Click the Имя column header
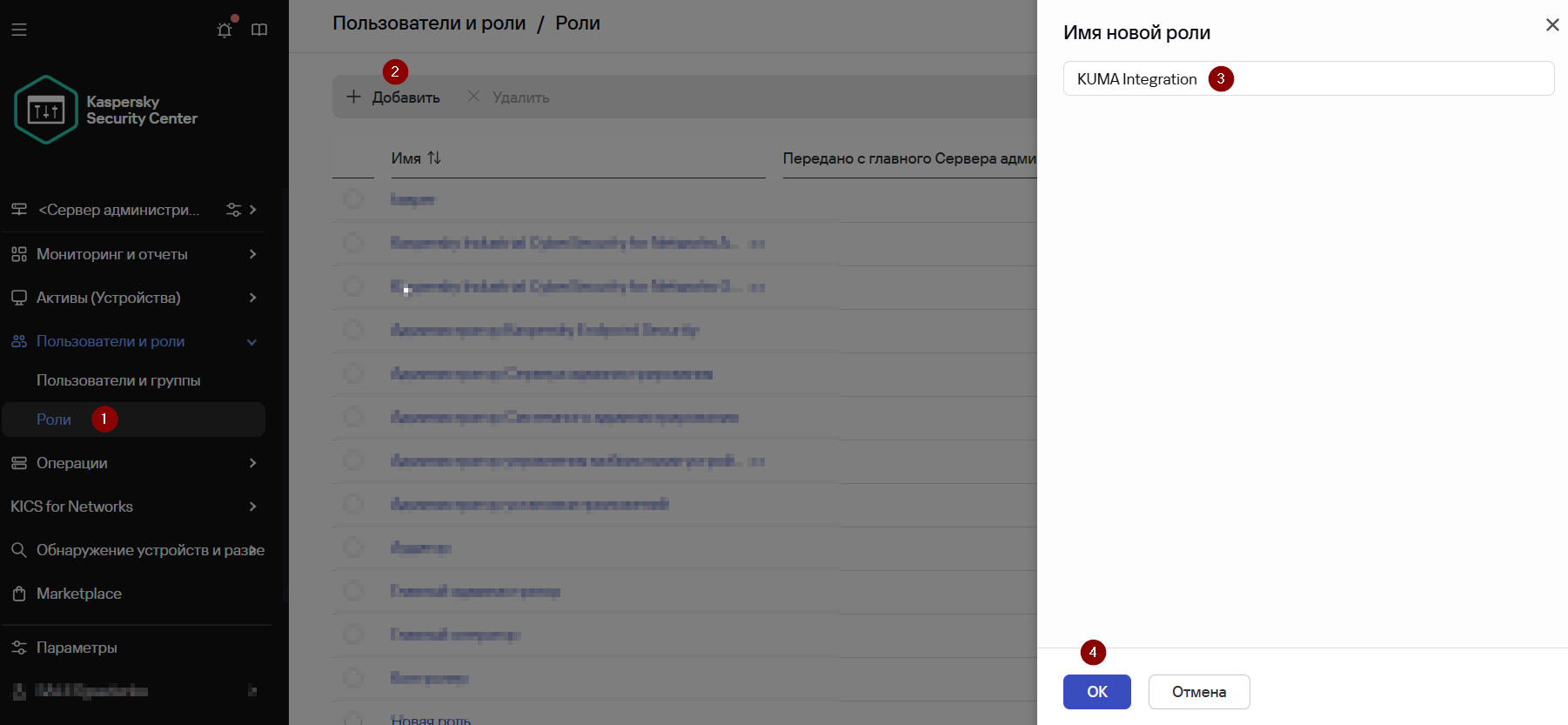1568x725 pixels. [x=405, y=158]
